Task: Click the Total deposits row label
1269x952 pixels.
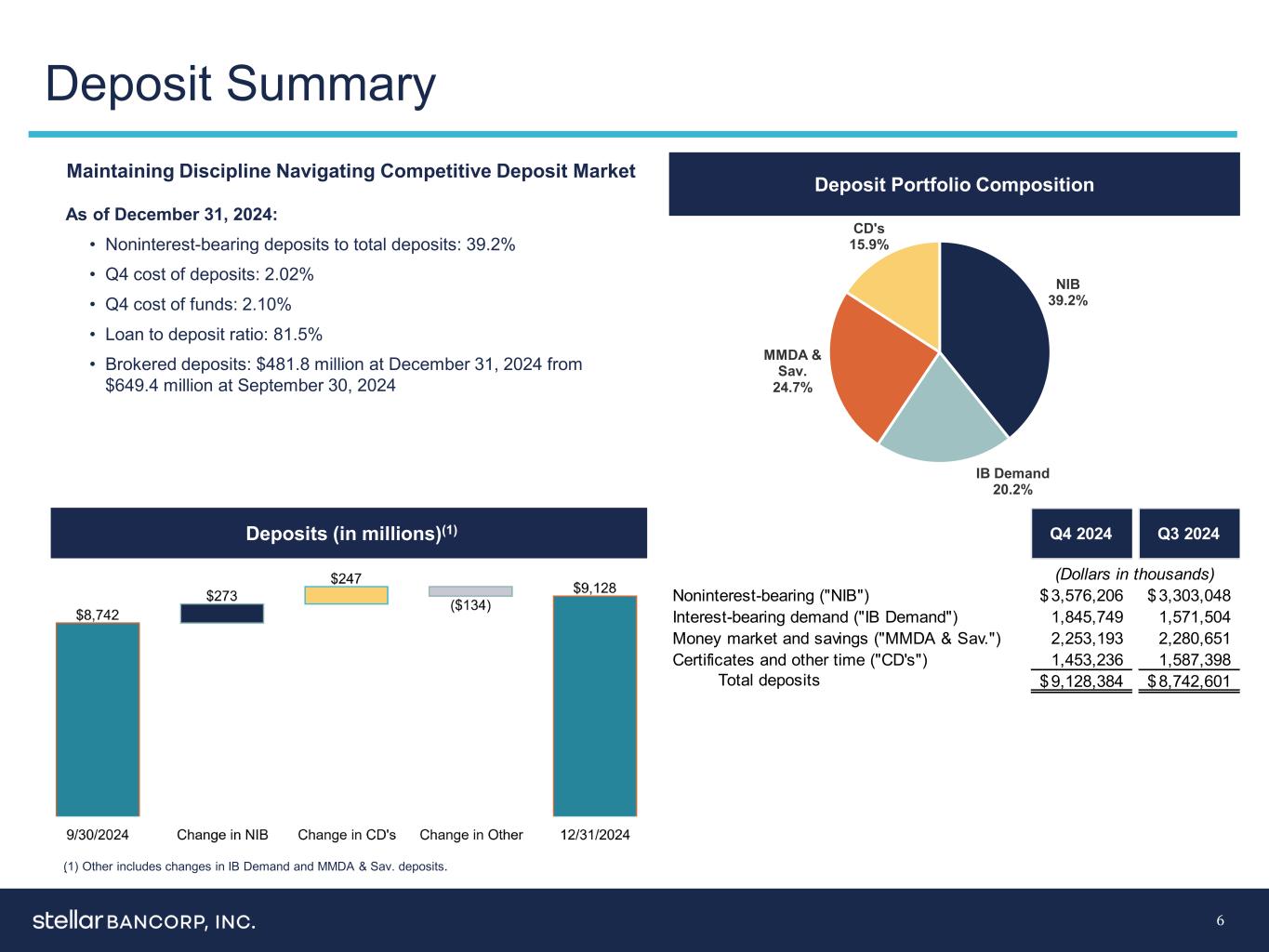Action: click(769, 681)
